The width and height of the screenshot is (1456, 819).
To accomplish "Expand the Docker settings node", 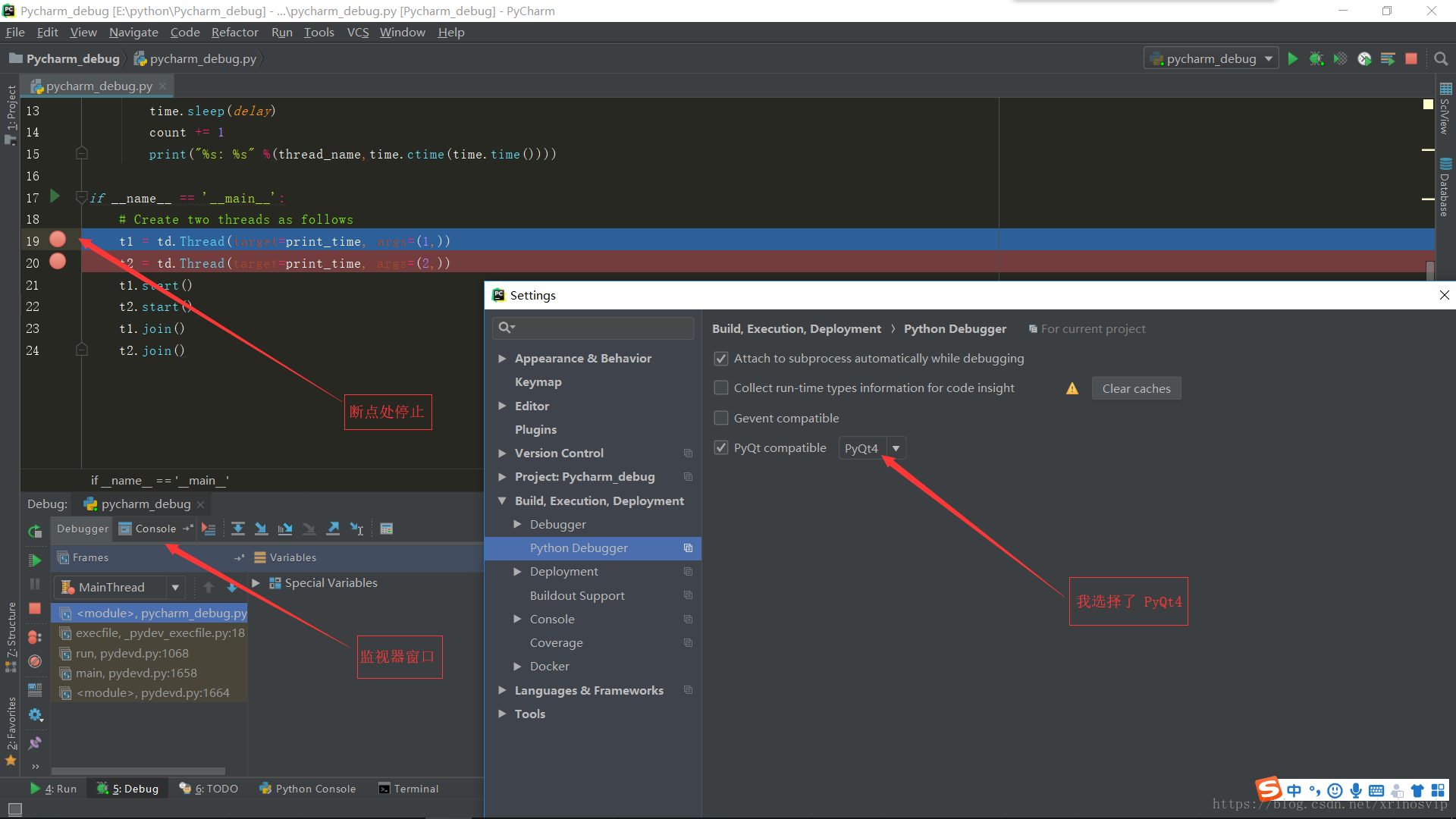I will click(x=517, y=667).
